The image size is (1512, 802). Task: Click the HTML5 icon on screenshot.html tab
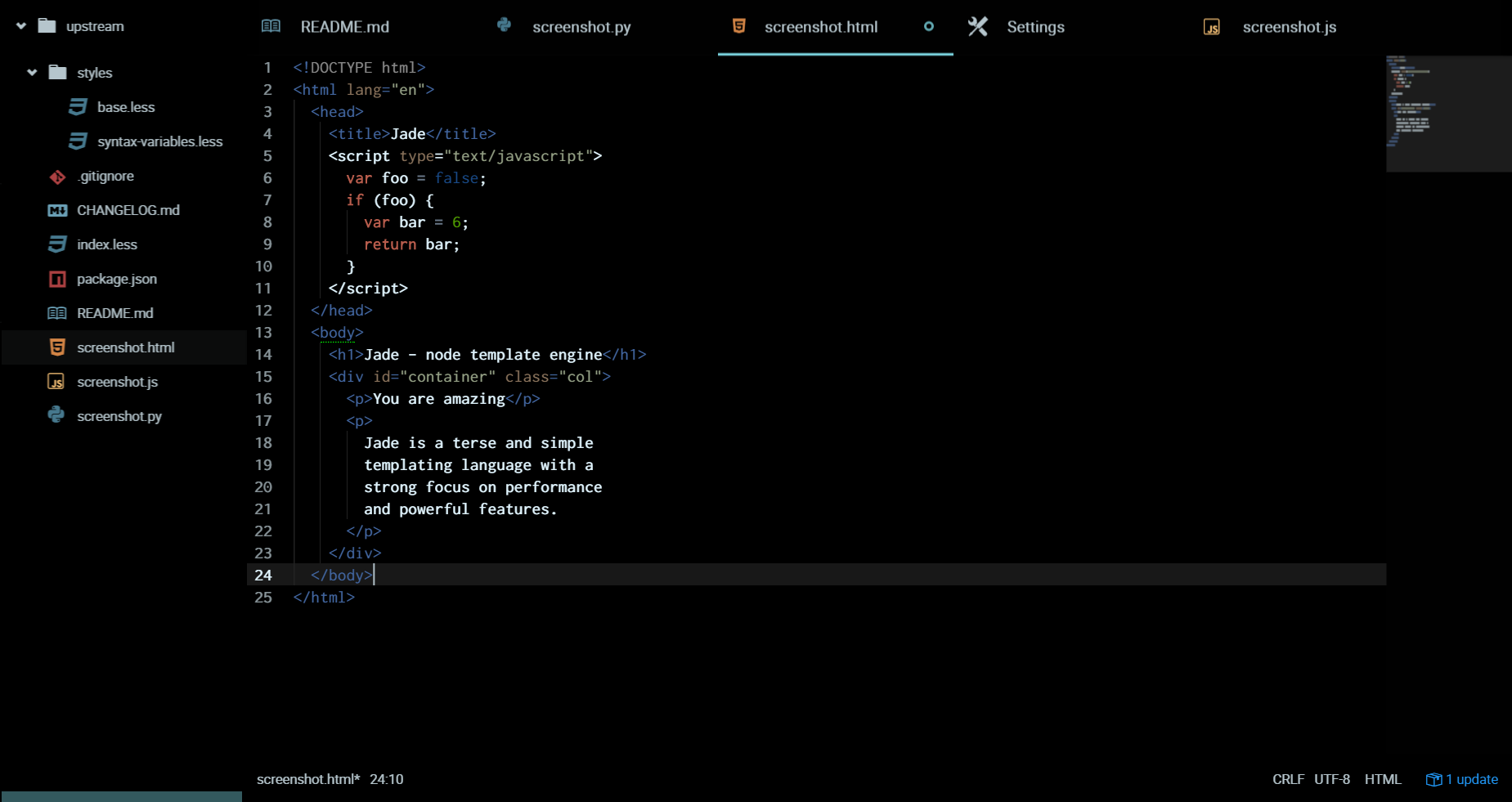(738, 26)
